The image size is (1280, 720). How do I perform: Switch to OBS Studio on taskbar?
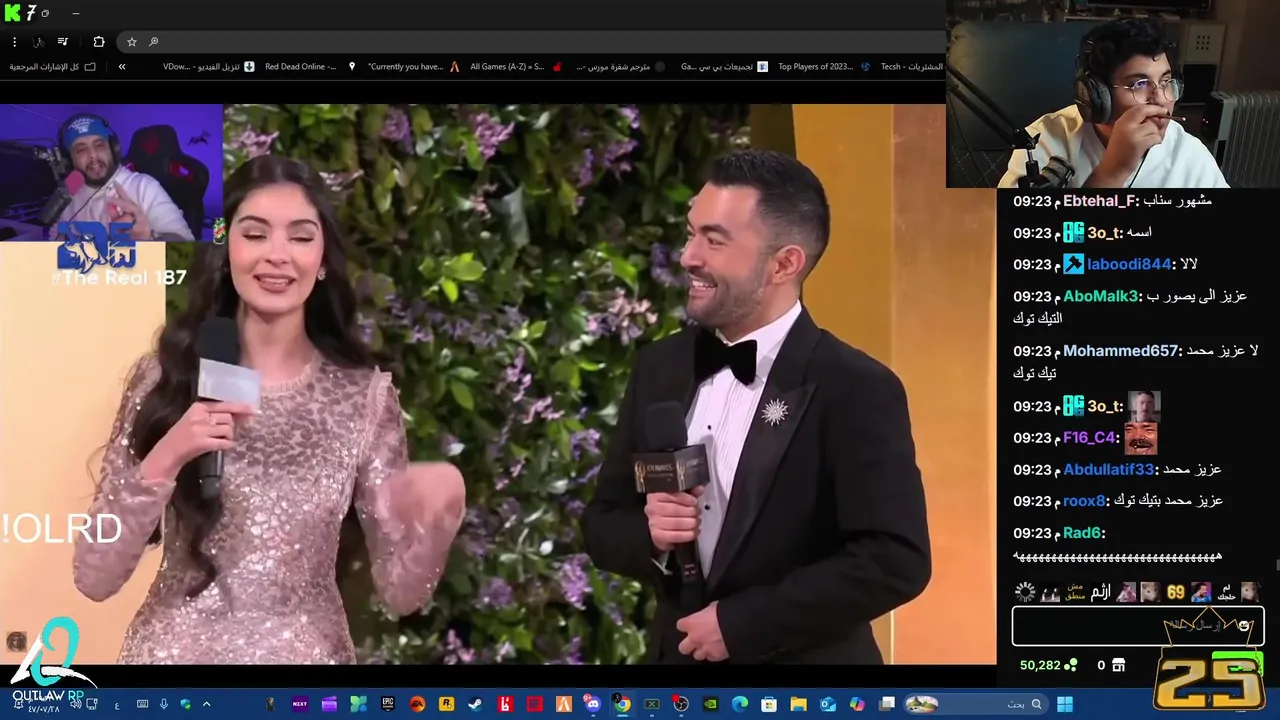coord(681,704)
